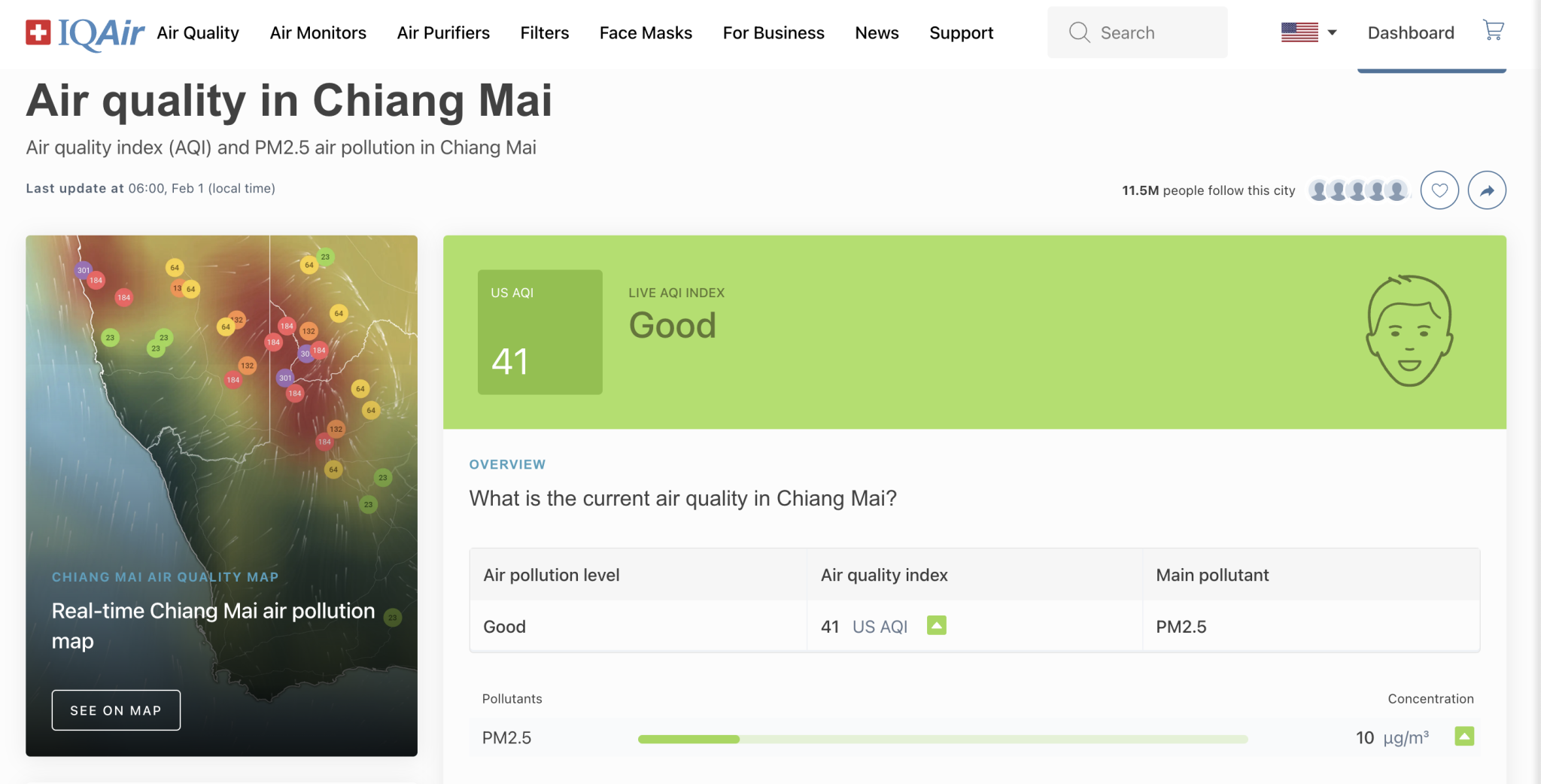Image resolution: width=1541 pixels, height=784 pixels.
Task: Open the shopping cart icon
Action: pos(1493,31)
